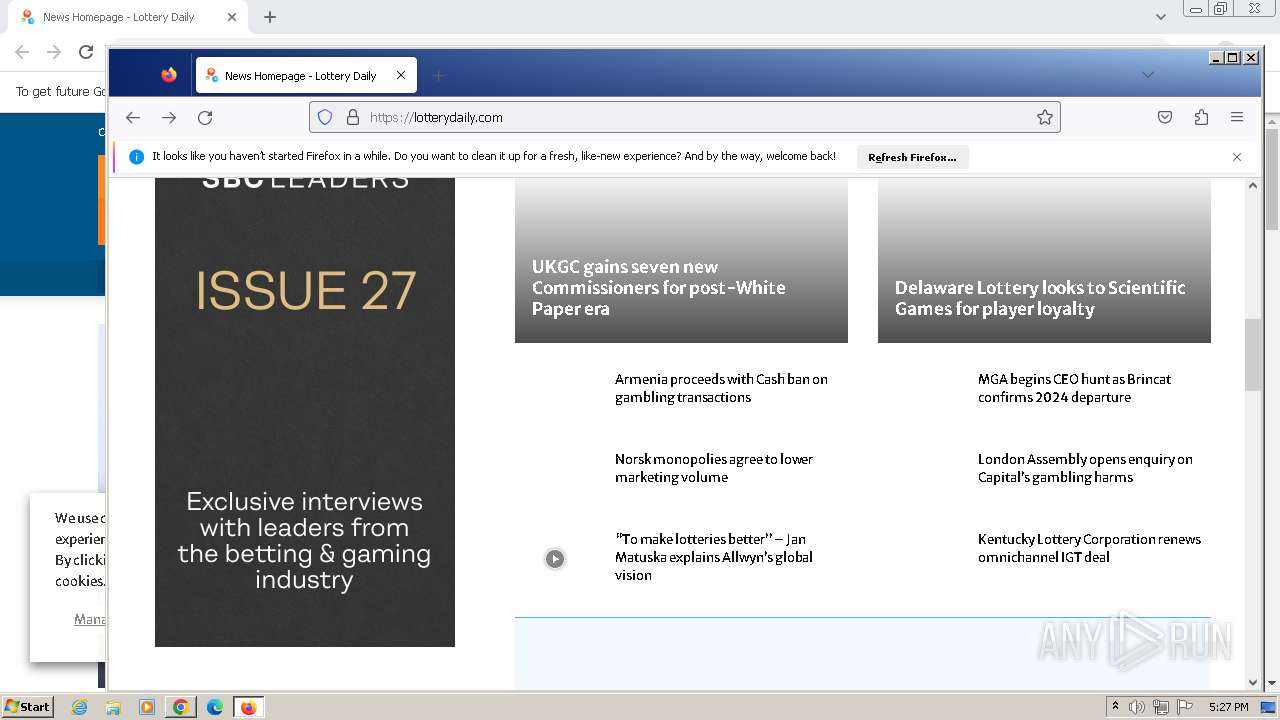Go back in Chrome window

coord(22,52)
